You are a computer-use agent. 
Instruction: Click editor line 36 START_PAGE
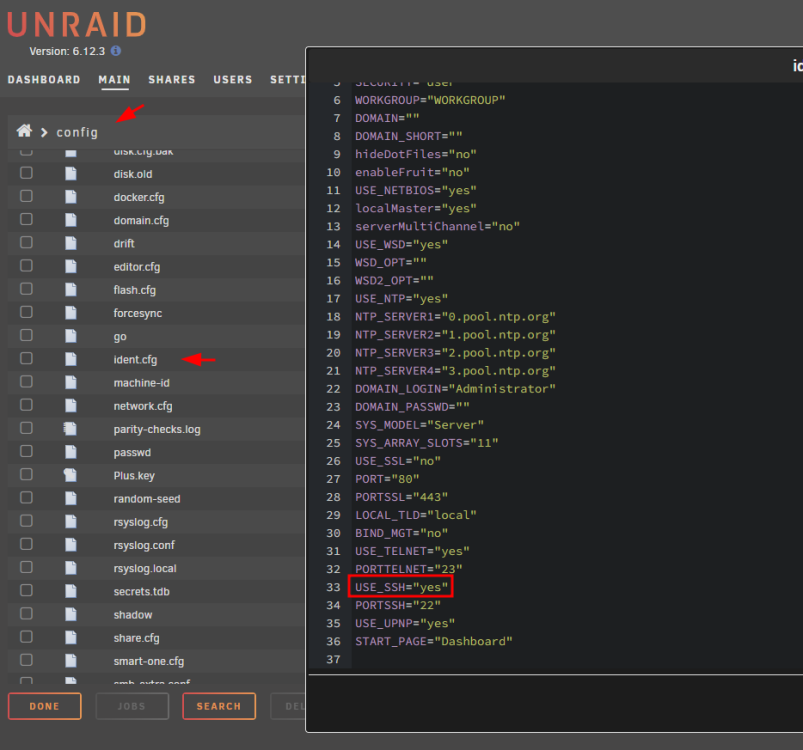pyautogui.click(x=434, y=641)
